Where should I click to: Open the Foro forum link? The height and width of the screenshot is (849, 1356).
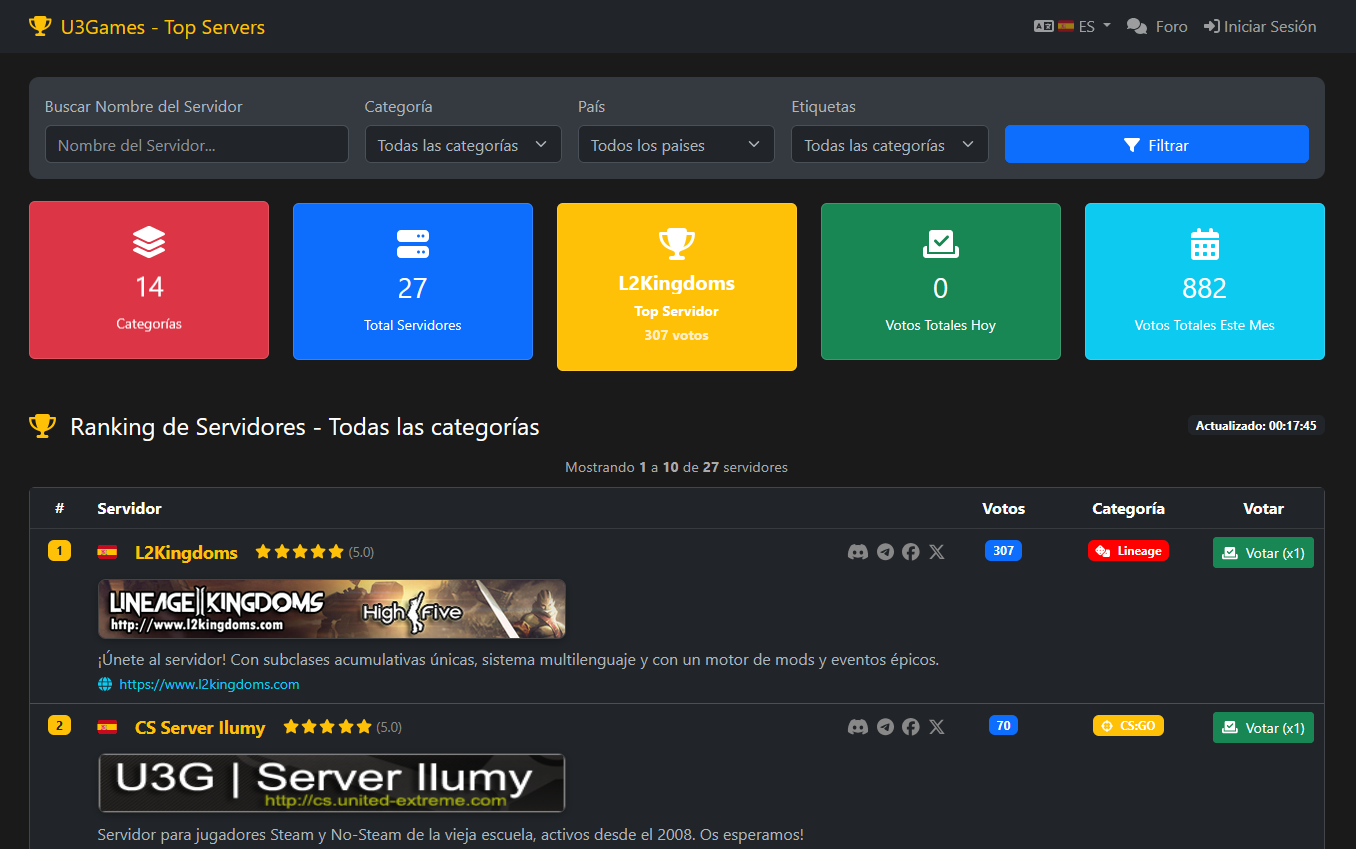1157,27
